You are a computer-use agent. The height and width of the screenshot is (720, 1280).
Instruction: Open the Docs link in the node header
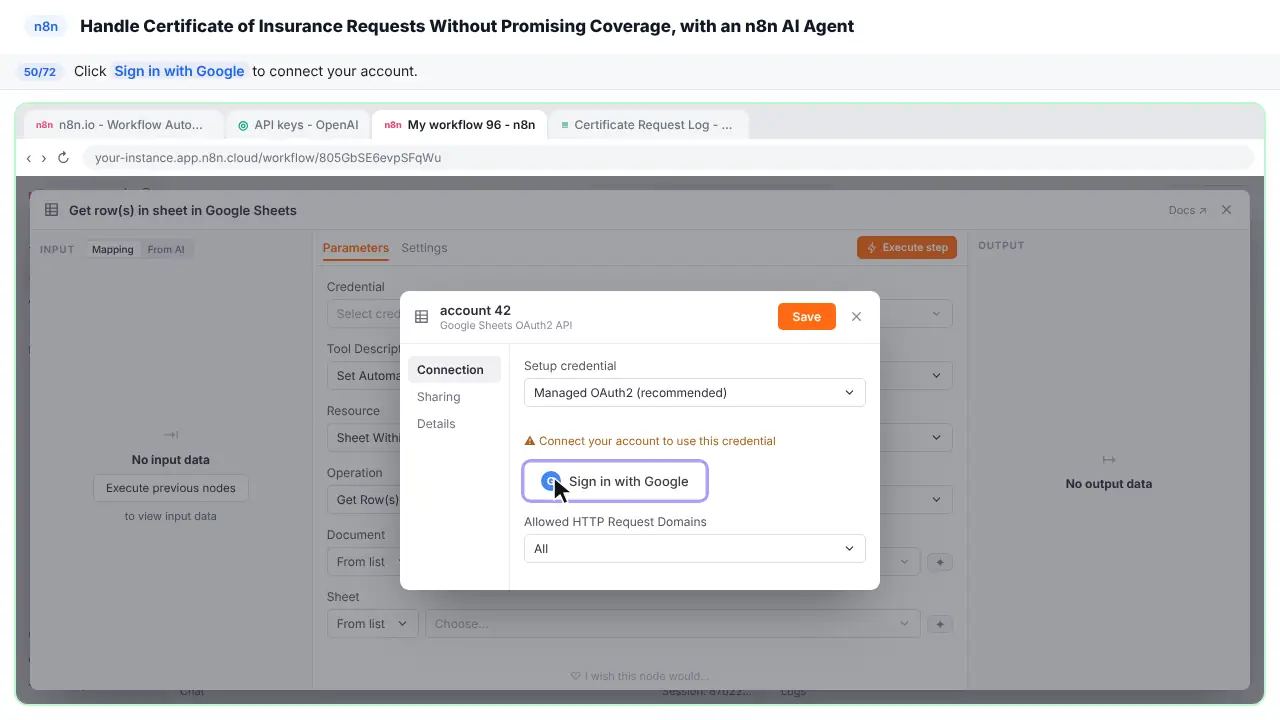click(x=1187, y=211)
